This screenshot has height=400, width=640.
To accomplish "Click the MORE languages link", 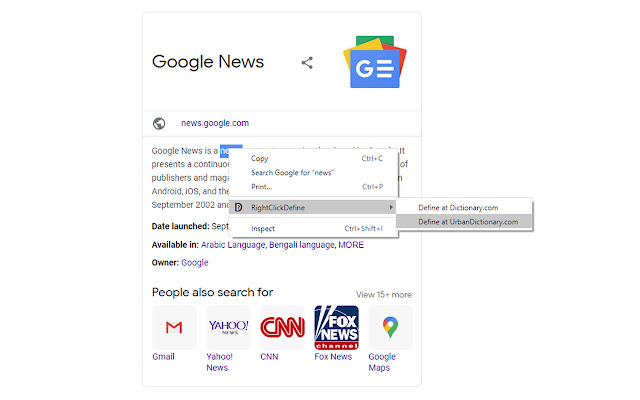I will (351, 245).
